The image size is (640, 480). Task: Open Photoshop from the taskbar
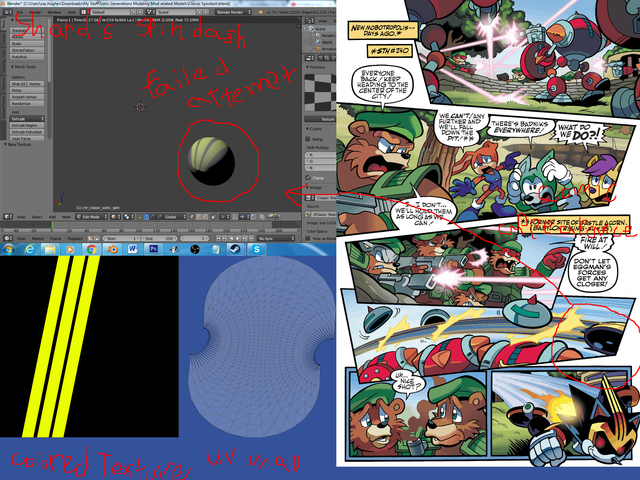click(153, 249)
